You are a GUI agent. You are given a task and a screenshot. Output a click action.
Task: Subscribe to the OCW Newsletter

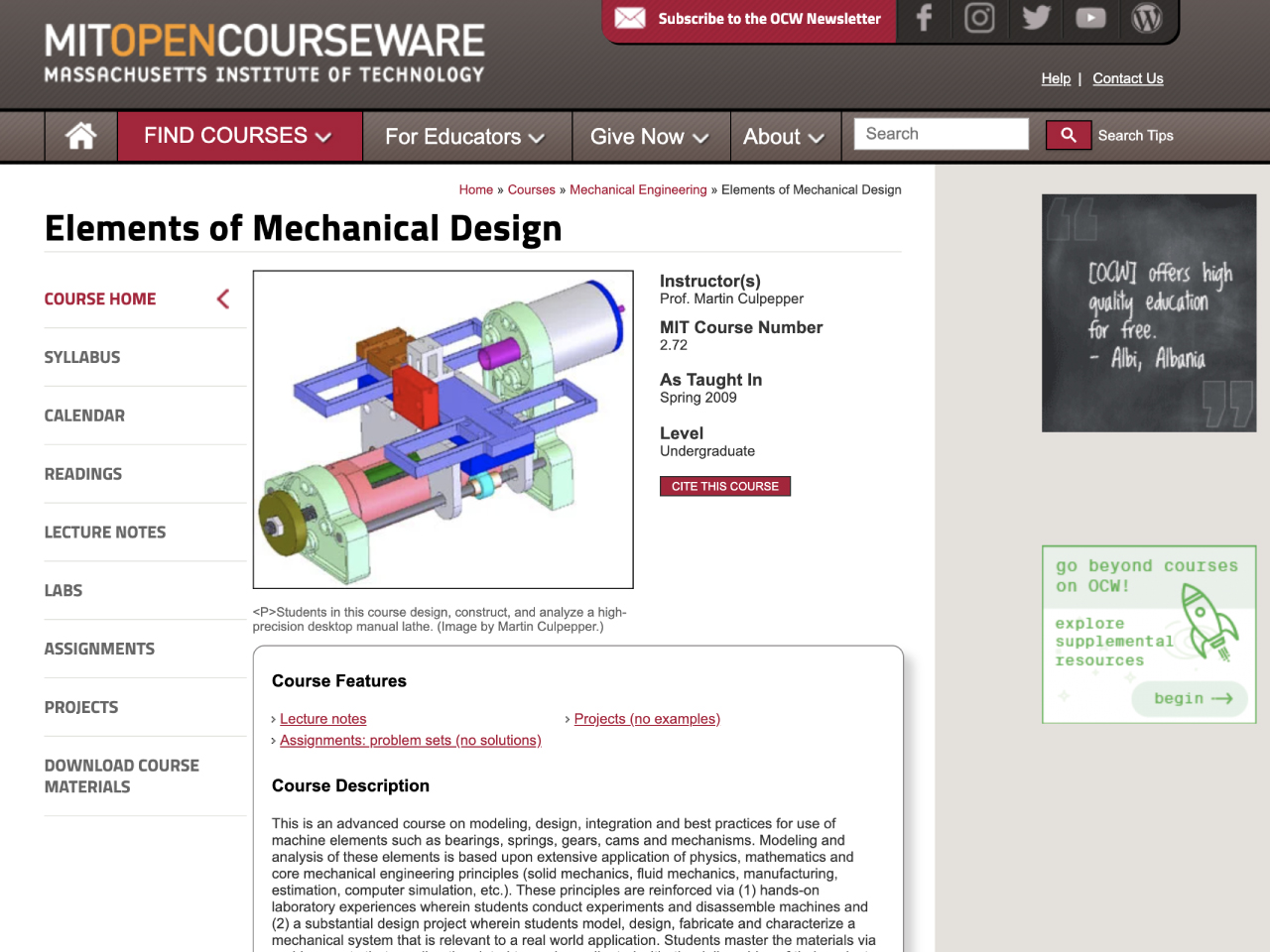point(770,19)
